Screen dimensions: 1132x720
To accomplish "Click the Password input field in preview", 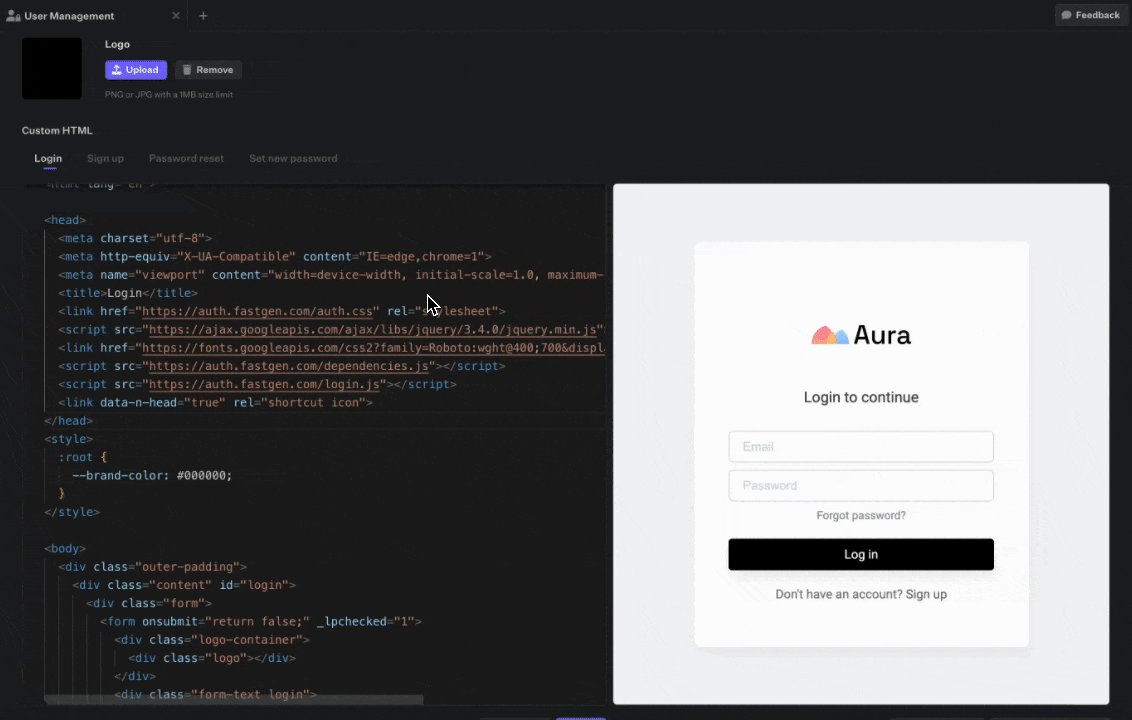I will [861, 485].
